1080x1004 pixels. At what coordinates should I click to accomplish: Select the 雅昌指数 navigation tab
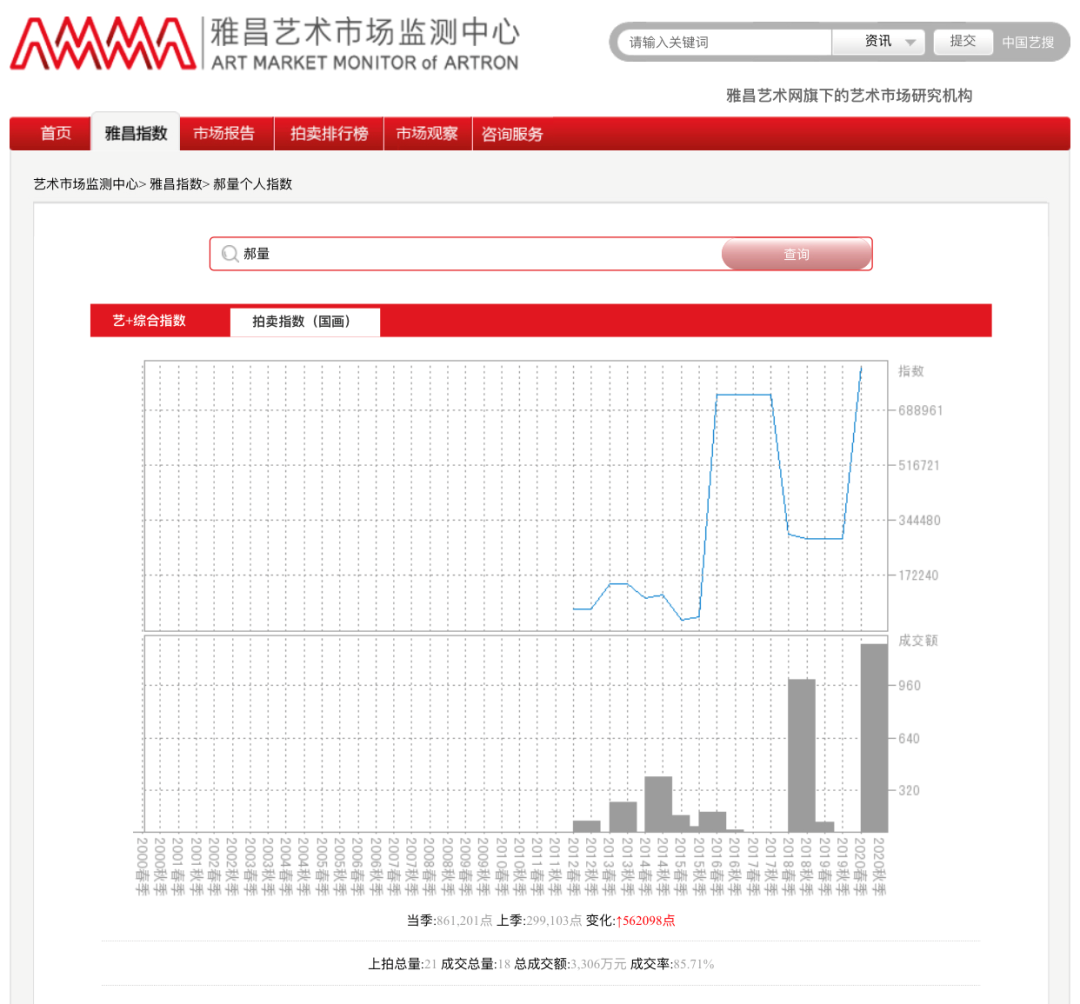point(136,133)
